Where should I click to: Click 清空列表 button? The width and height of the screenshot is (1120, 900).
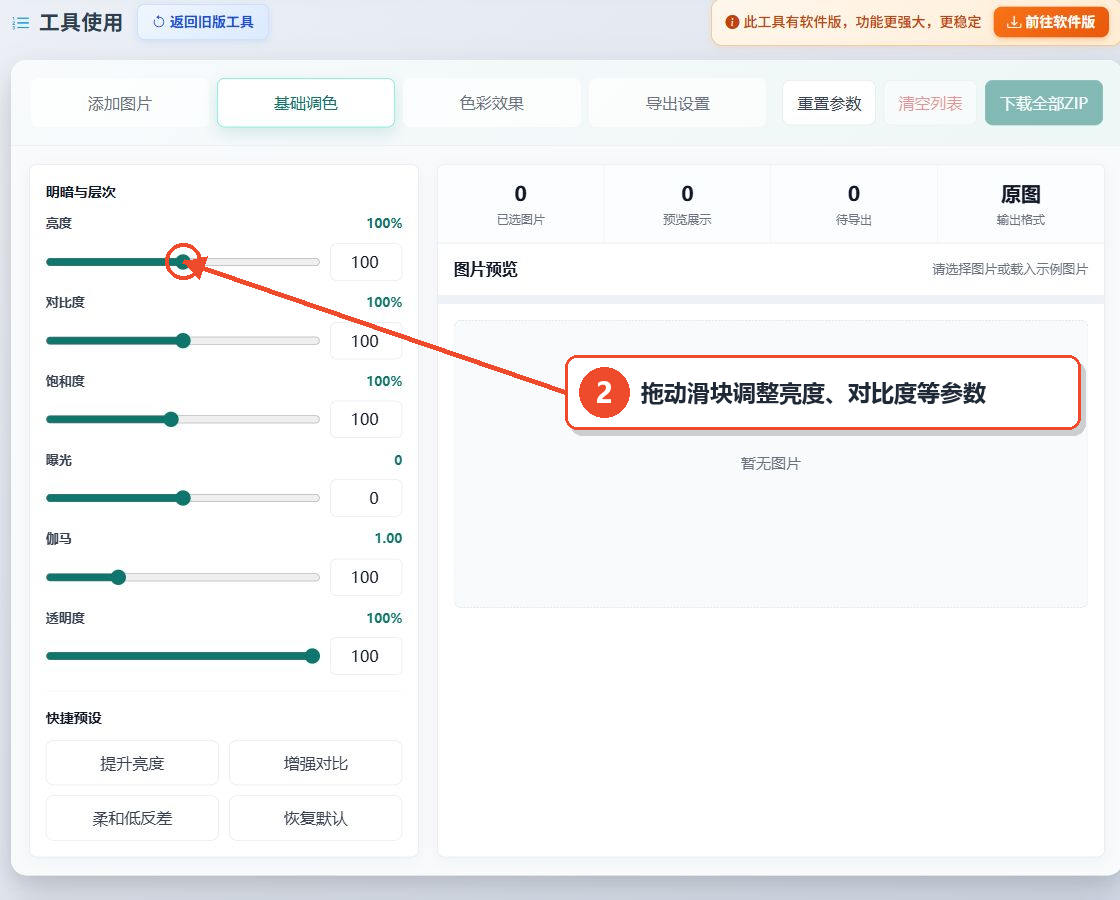tap(930, 104)
